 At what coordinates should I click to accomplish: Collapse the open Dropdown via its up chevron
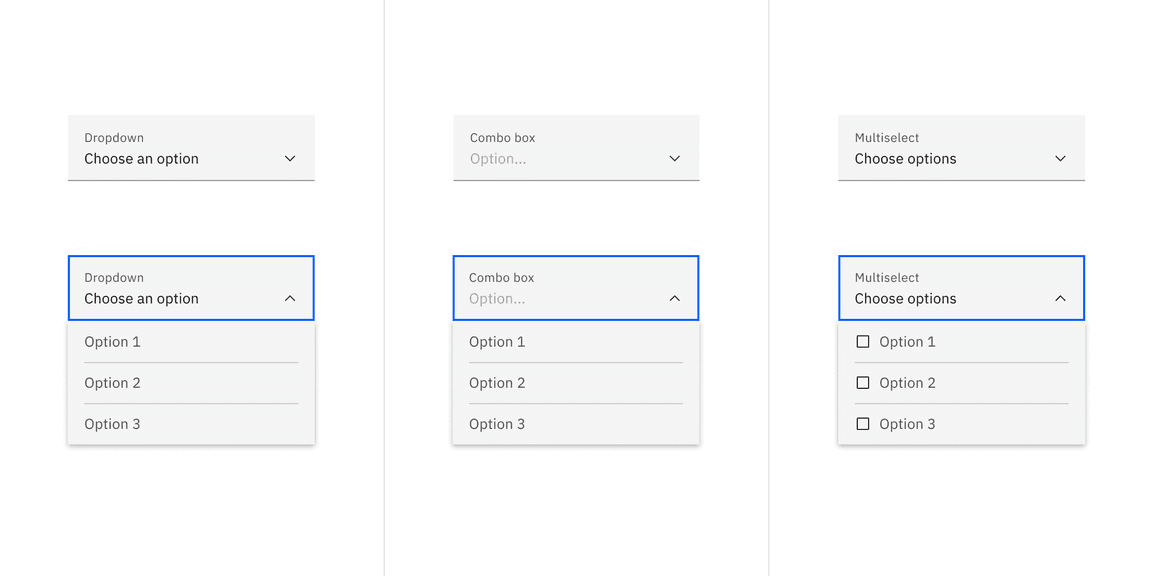point(290,298)
